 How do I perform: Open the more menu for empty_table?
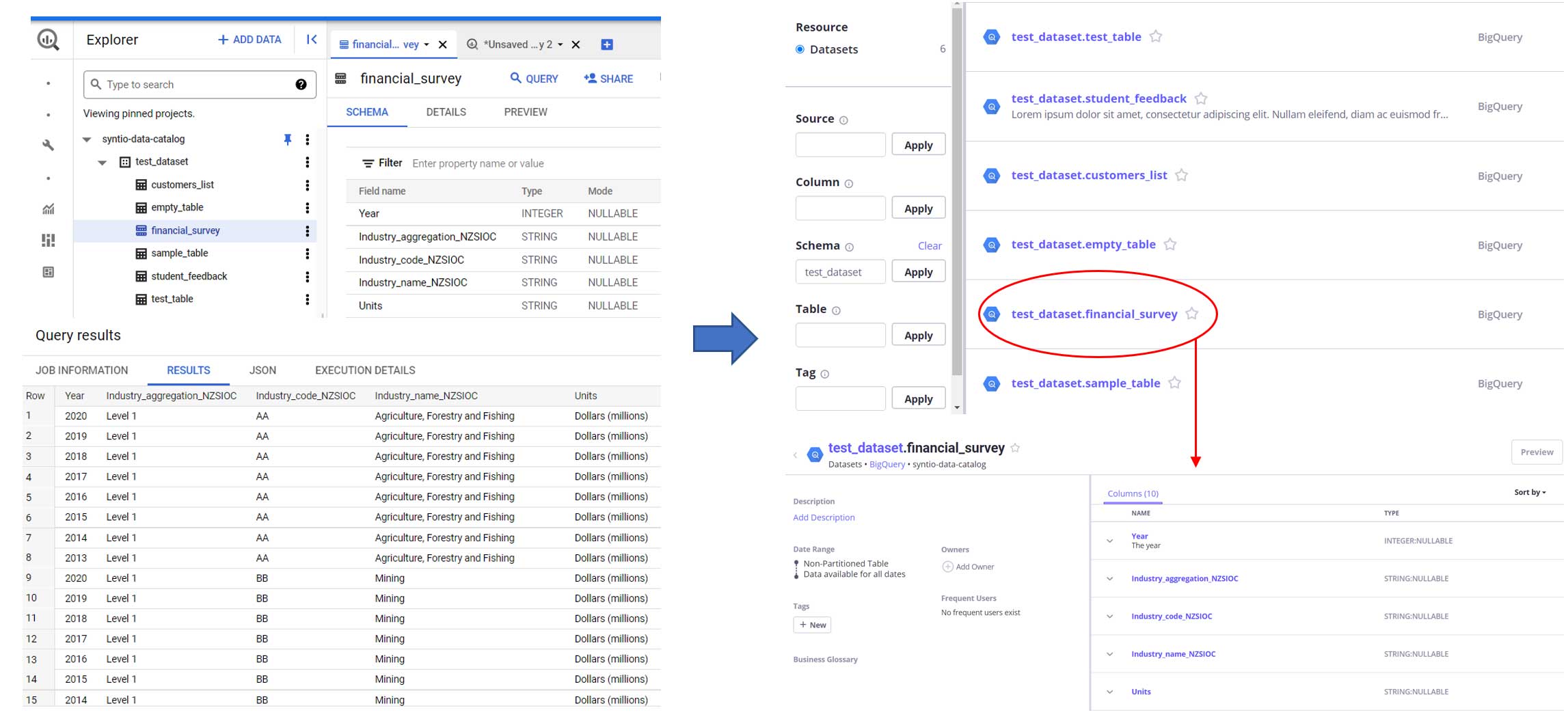coord(308,208)
